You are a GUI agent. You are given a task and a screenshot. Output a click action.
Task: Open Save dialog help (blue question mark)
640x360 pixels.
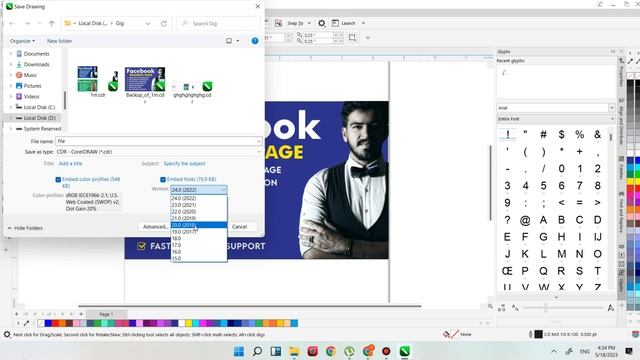click(x=255, y=41)
